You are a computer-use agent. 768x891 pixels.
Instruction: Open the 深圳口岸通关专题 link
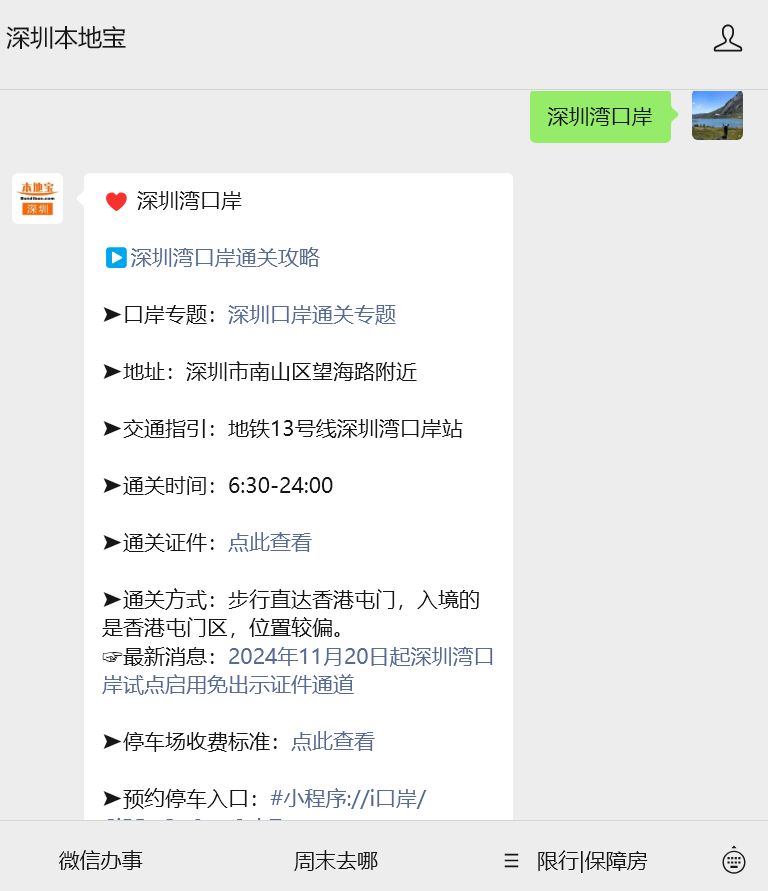coord(312,315)
